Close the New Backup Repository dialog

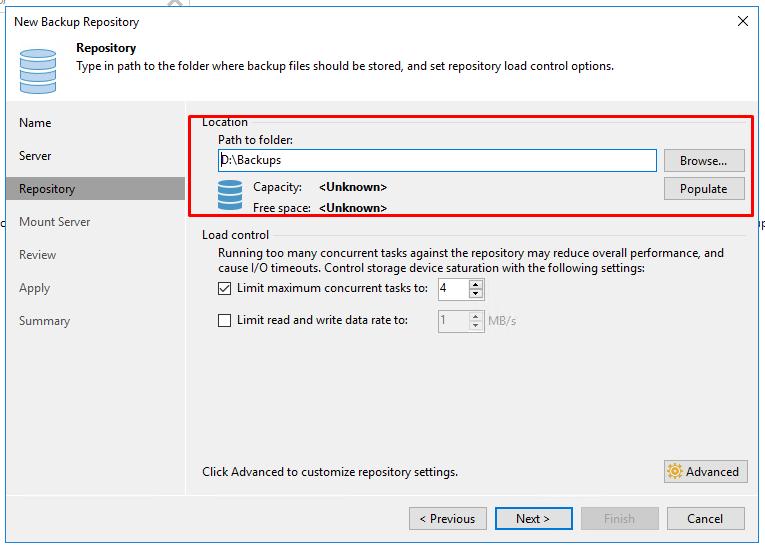point(743,21)
